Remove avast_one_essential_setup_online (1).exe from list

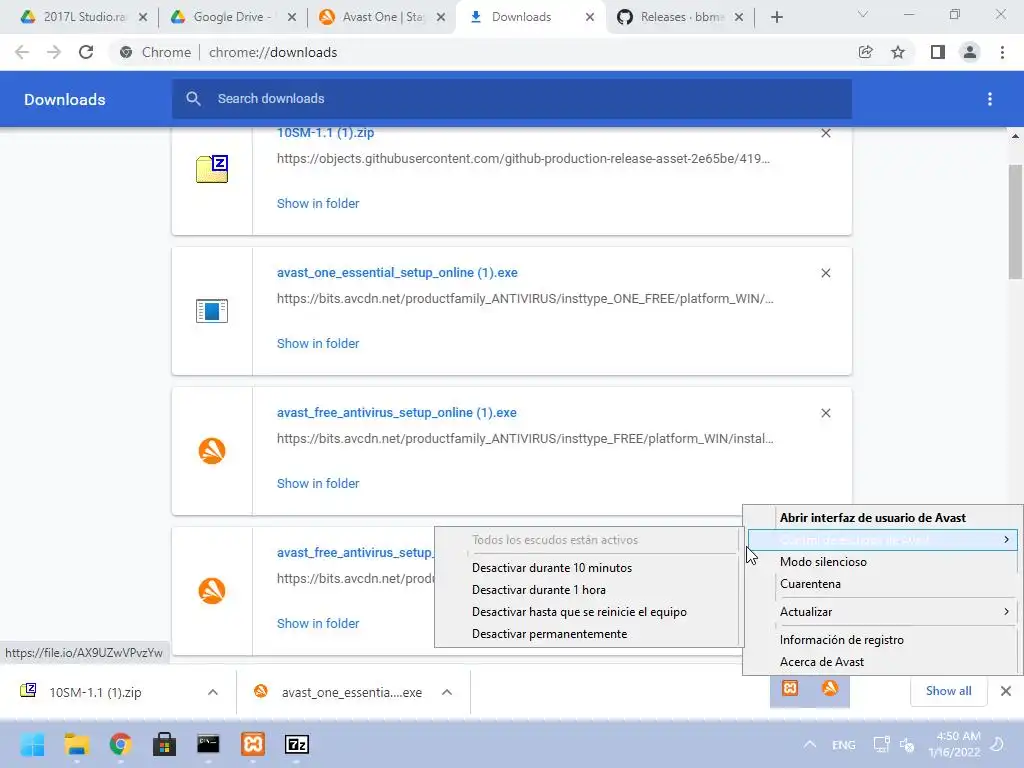[825, 273]
